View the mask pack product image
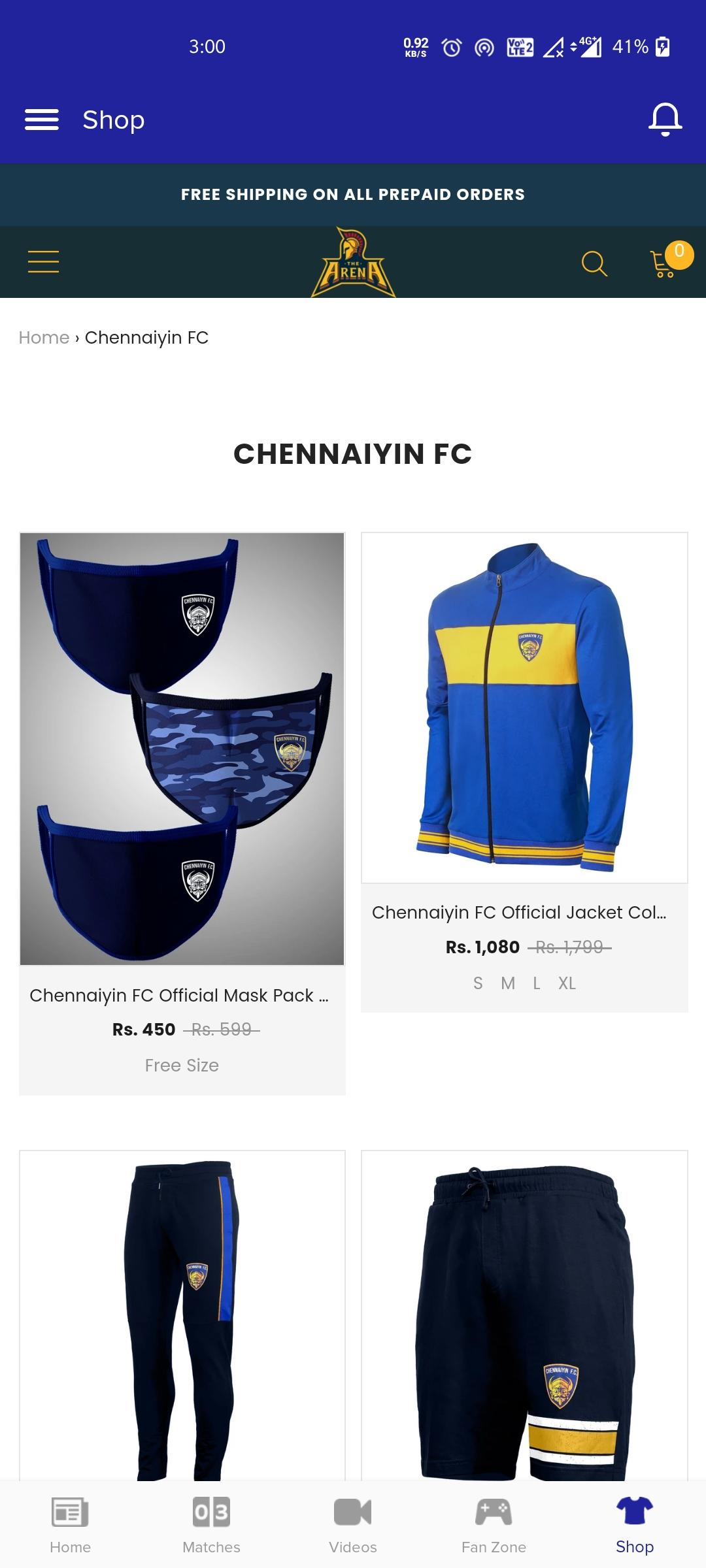This screenshot has height=1568, width=706. (x=182, y=749)
